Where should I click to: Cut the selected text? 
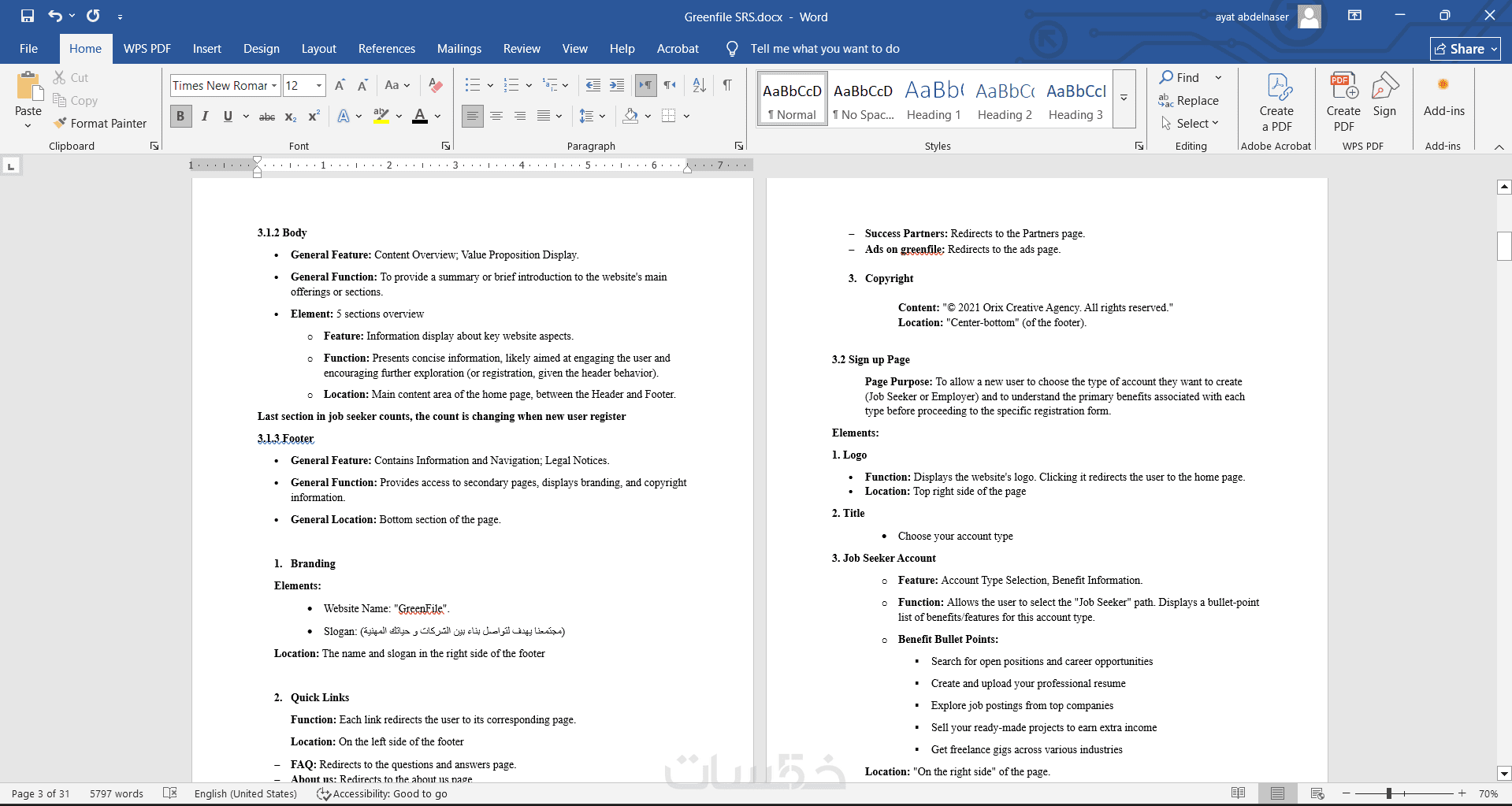click(71, 77)
